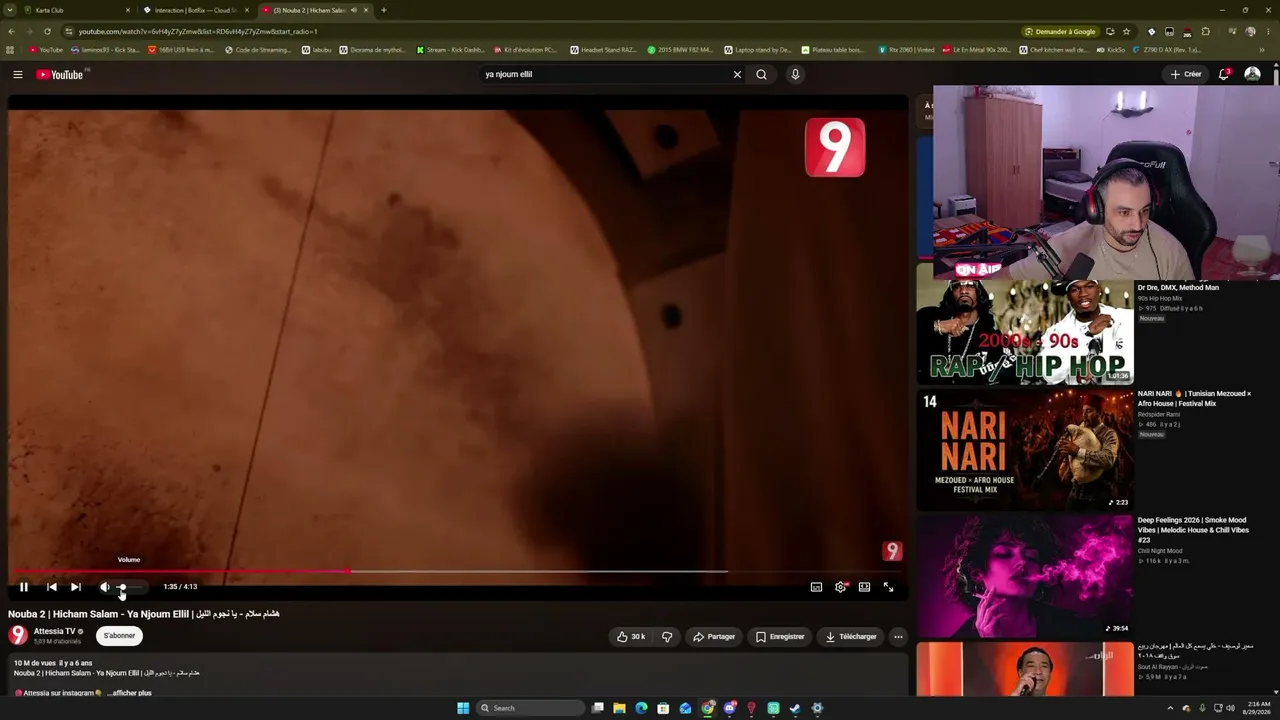Pause the YouTube video

point(24,587)
